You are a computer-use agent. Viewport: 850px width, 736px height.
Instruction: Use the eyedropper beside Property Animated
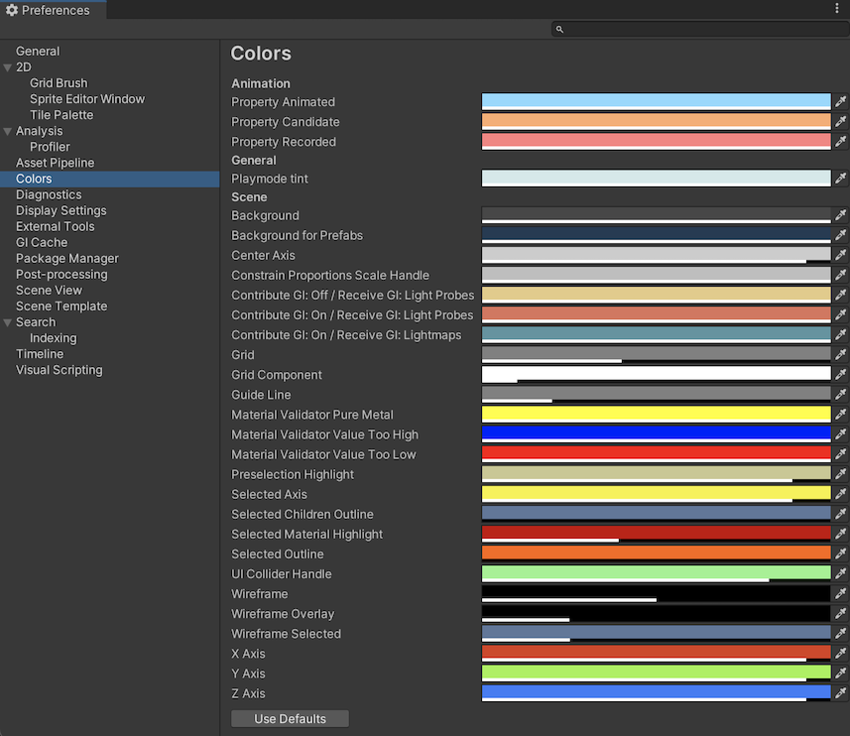(x=840, y=101)
